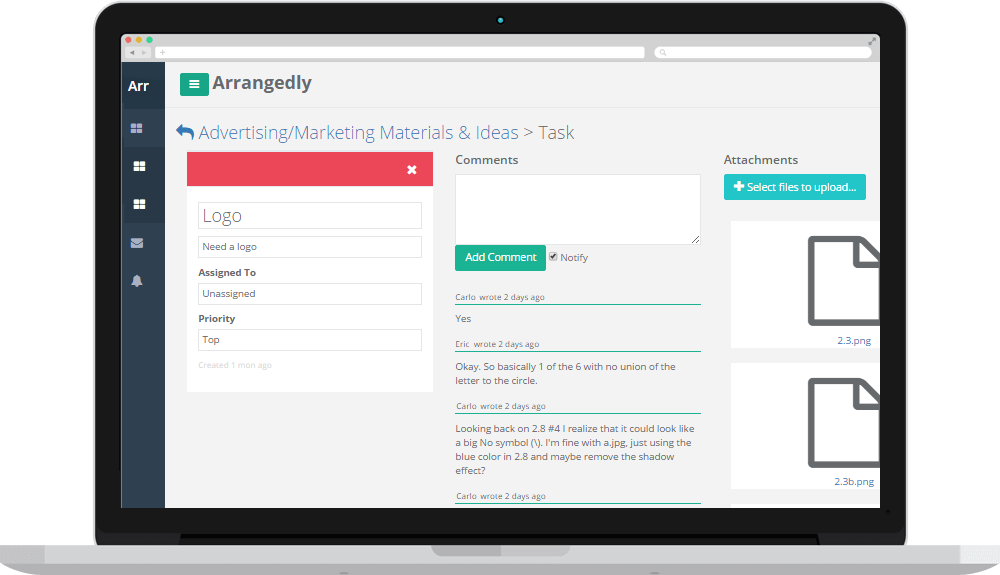
Task: Open the Assigned To Unassigned field
Action: pyautogui.click(x=310, y=294)
